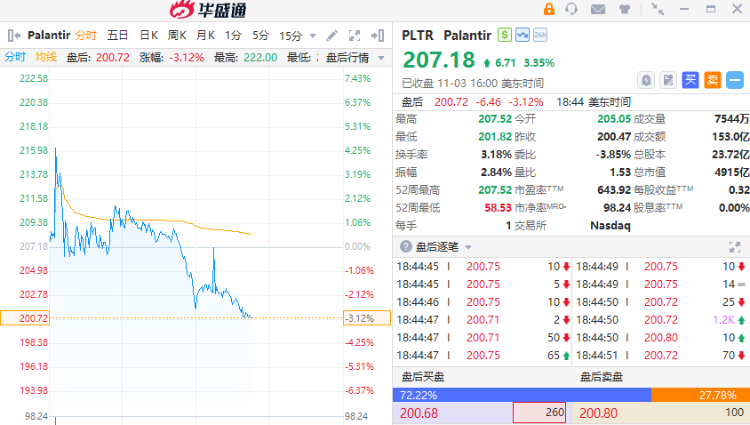Toggle the blue 分时 line legend

(15, 57)
